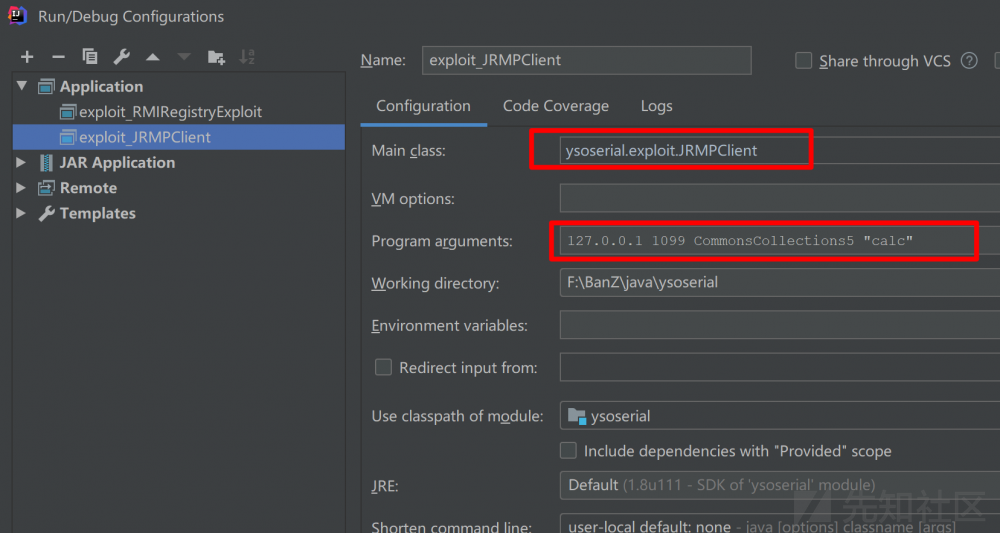Click the Main class field
This screenshot has width=1000, height=533.
tap(779, 150)
